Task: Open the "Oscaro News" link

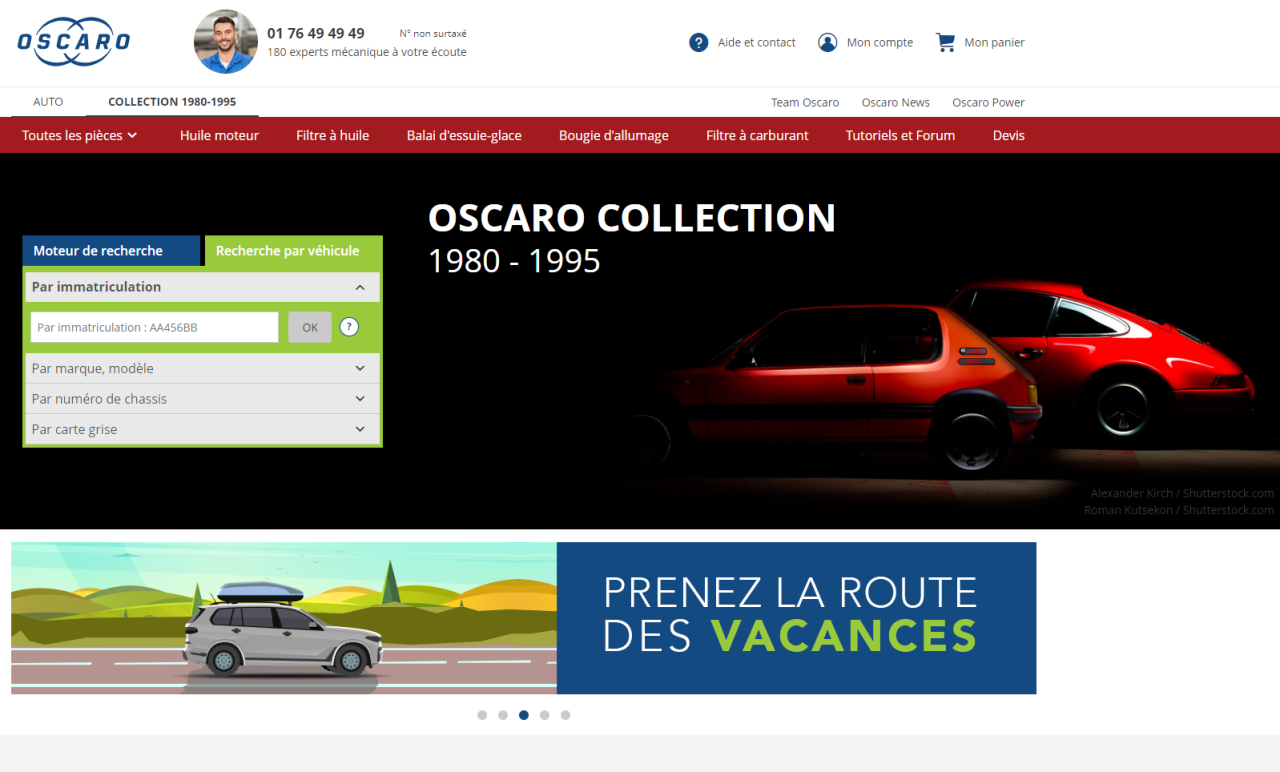Action: coord(895,101)
